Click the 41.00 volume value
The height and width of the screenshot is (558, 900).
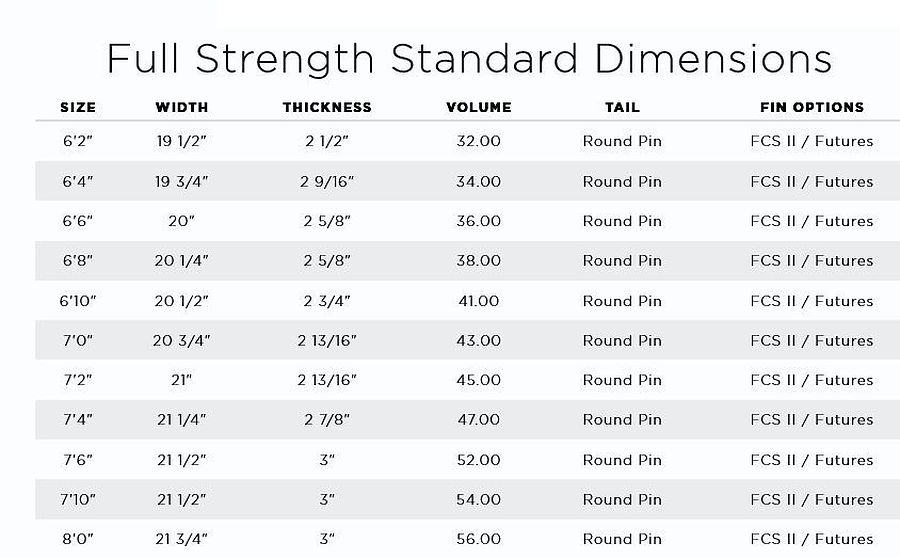479,301
